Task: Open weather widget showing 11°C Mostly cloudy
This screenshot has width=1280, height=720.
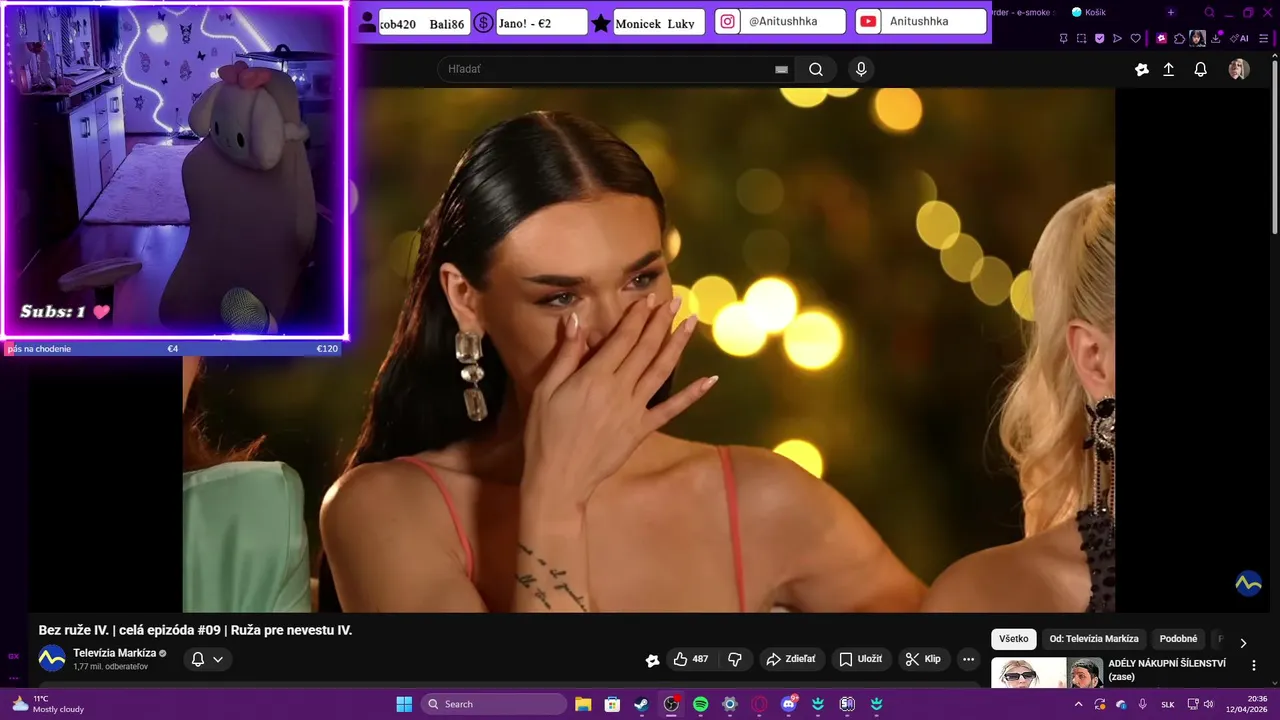Action: 48,704
